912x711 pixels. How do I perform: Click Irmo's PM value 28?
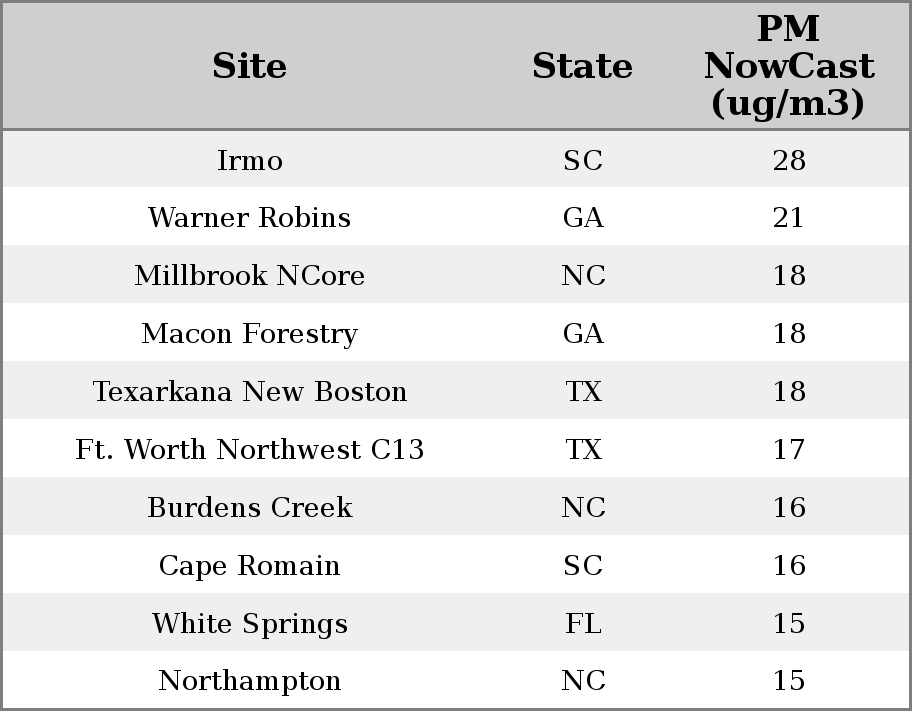pos(788,161)
